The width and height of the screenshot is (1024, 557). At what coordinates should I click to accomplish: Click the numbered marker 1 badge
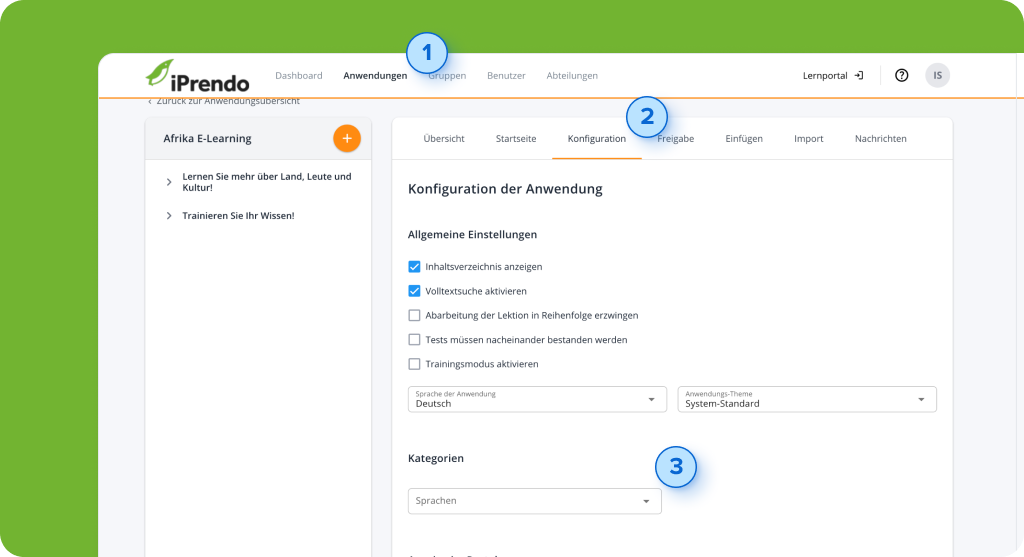427,52
